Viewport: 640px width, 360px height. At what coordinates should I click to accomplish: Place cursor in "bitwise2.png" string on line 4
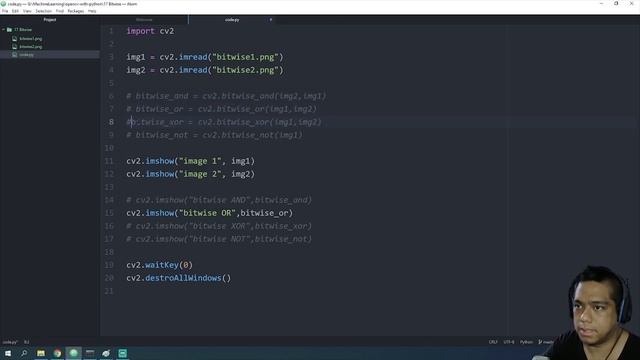(x=245, y=70)
